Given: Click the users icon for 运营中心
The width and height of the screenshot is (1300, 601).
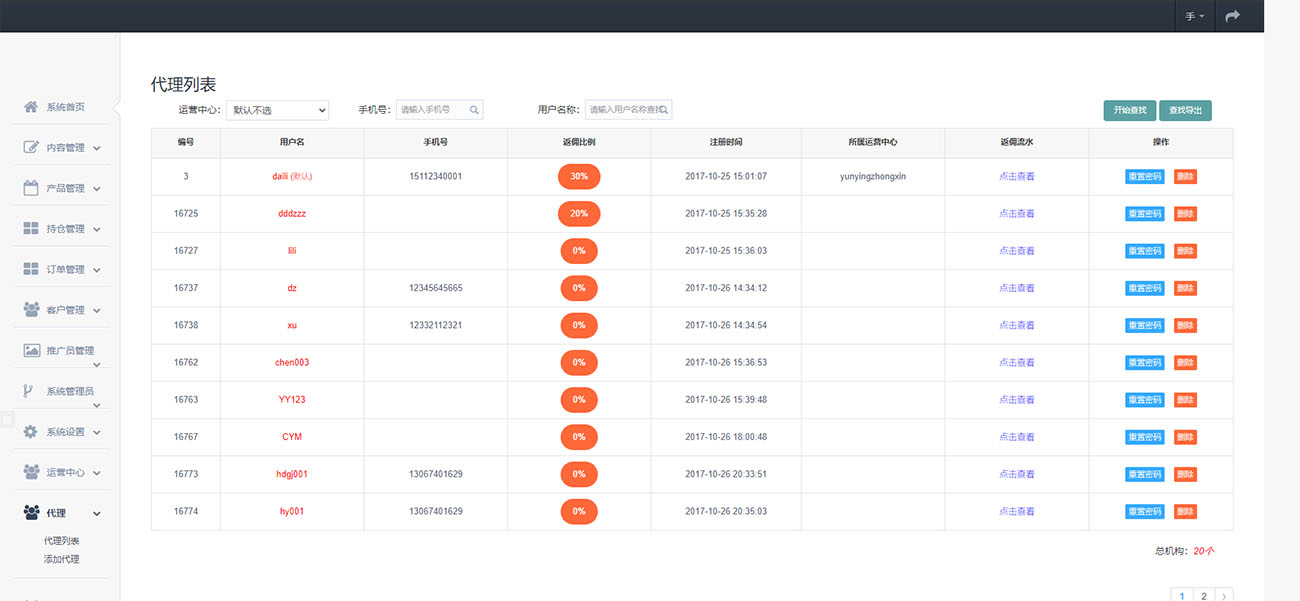Looking at the screenshot, I should [x=31, y=472].
